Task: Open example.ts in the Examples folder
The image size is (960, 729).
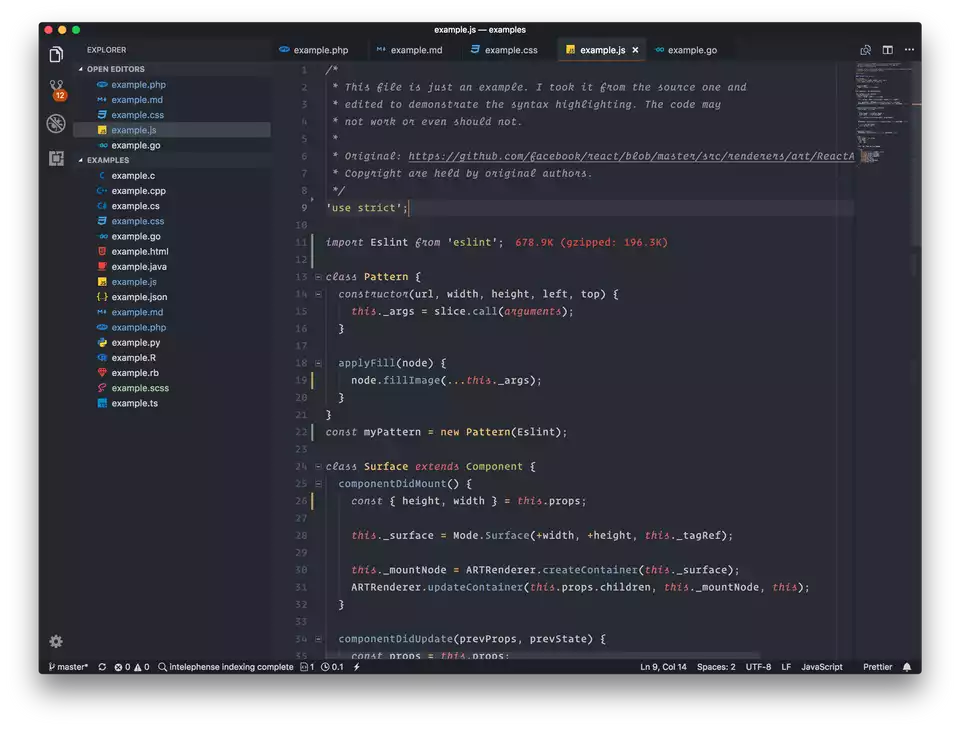Action: [x=171, y=403]
